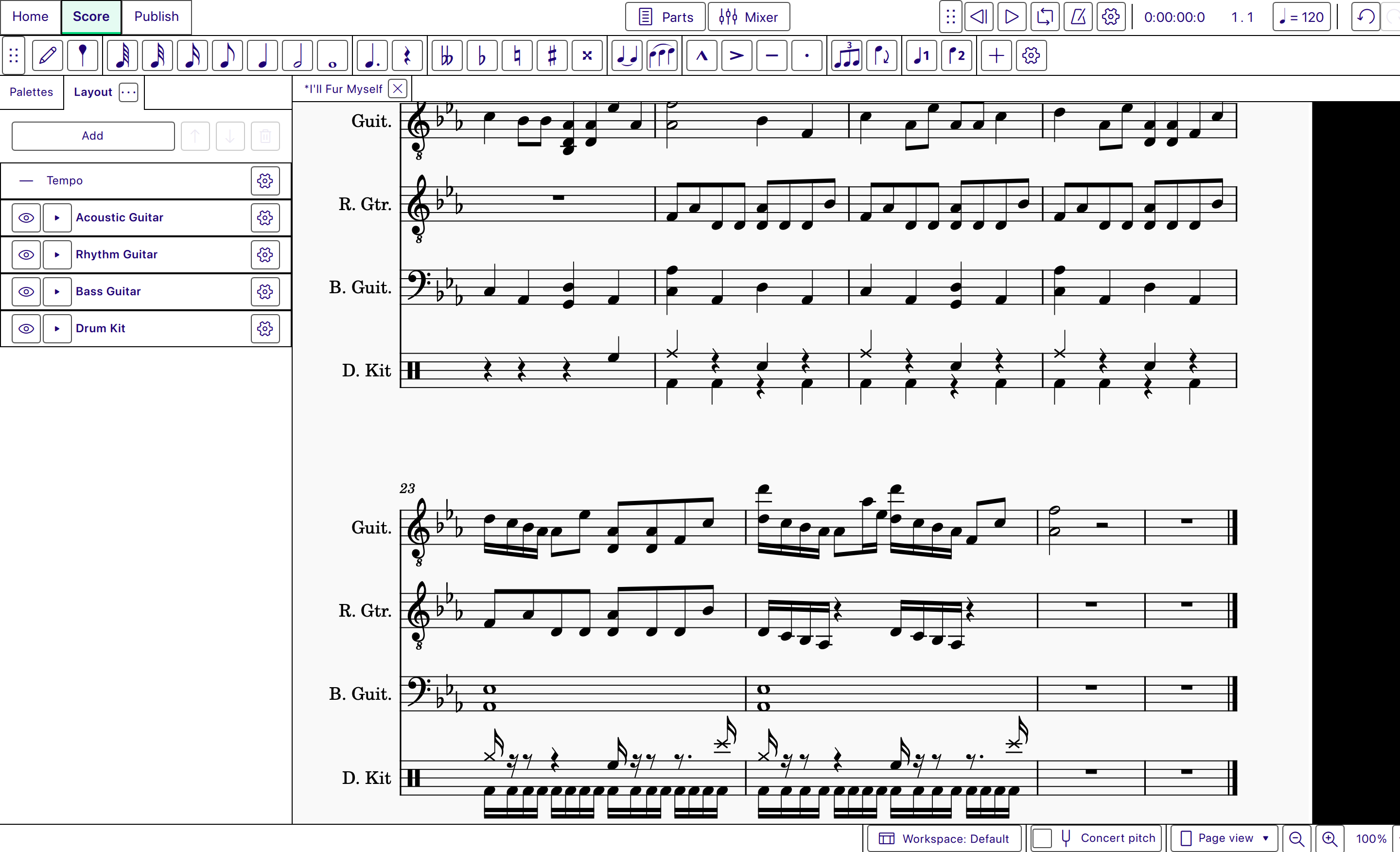Open the Mixer panel
The width and height of the screenshot is (1400, 852).
coord(748,17)
